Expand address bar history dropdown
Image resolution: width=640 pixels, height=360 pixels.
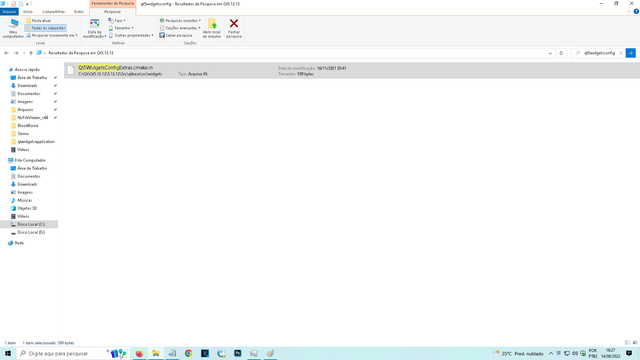(x=550, y=53)
